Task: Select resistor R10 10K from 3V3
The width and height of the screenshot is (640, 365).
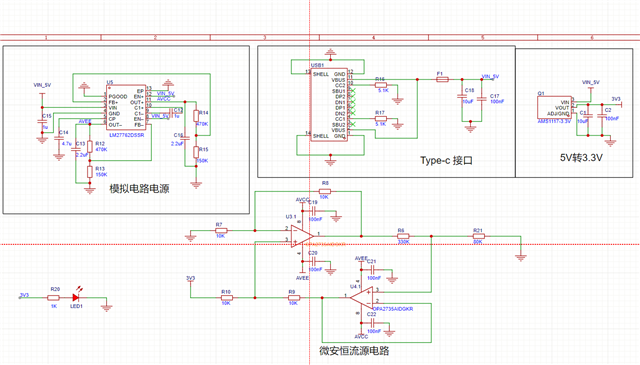Action: click(x=227, y=298)
